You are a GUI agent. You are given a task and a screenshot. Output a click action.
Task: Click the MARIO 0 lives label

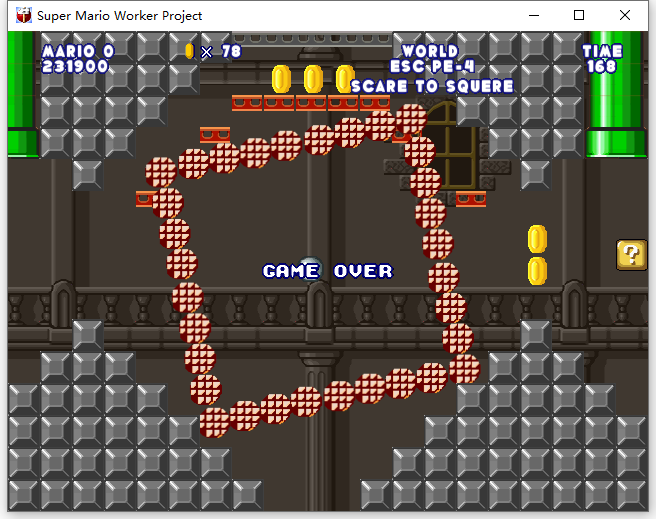[78, 51]
